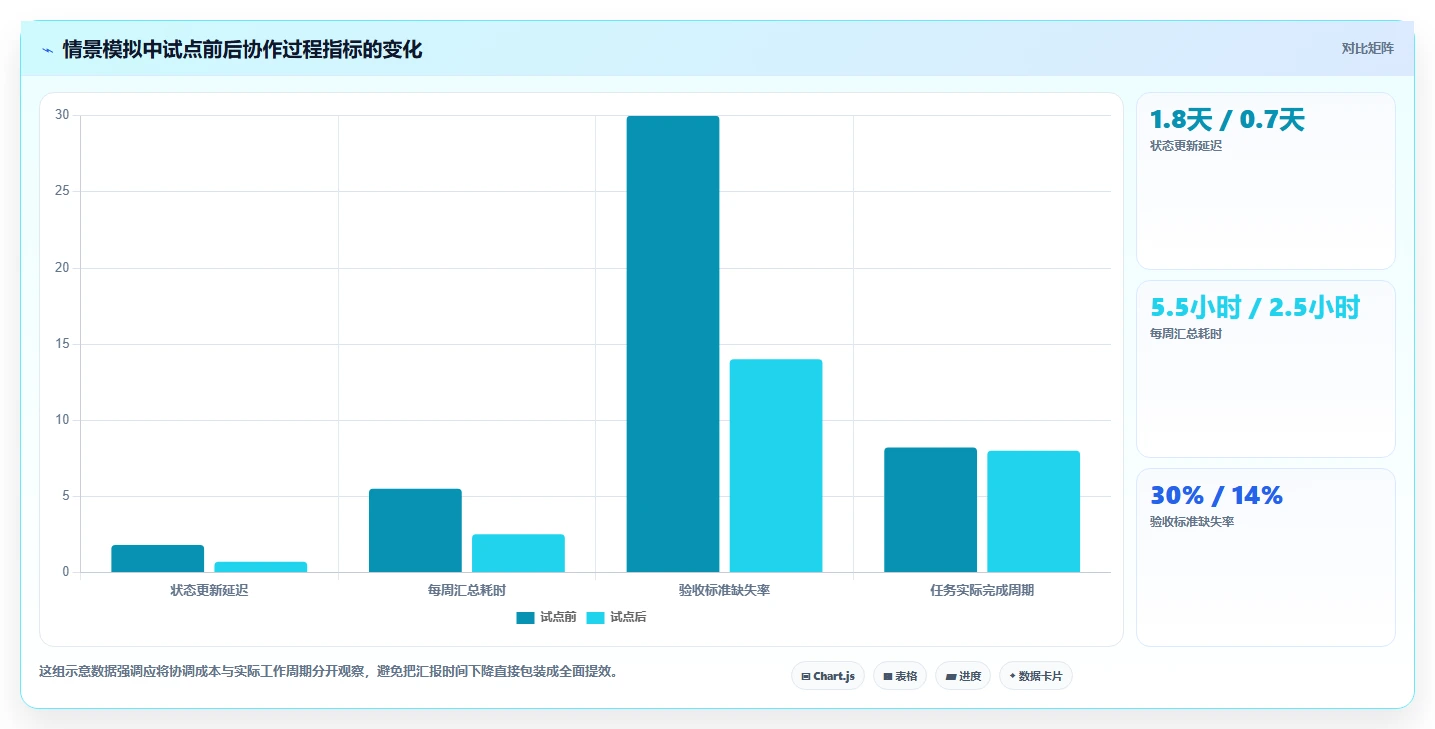
Task: Click the 状态更新延迟 card caption
Action: 1186,145
